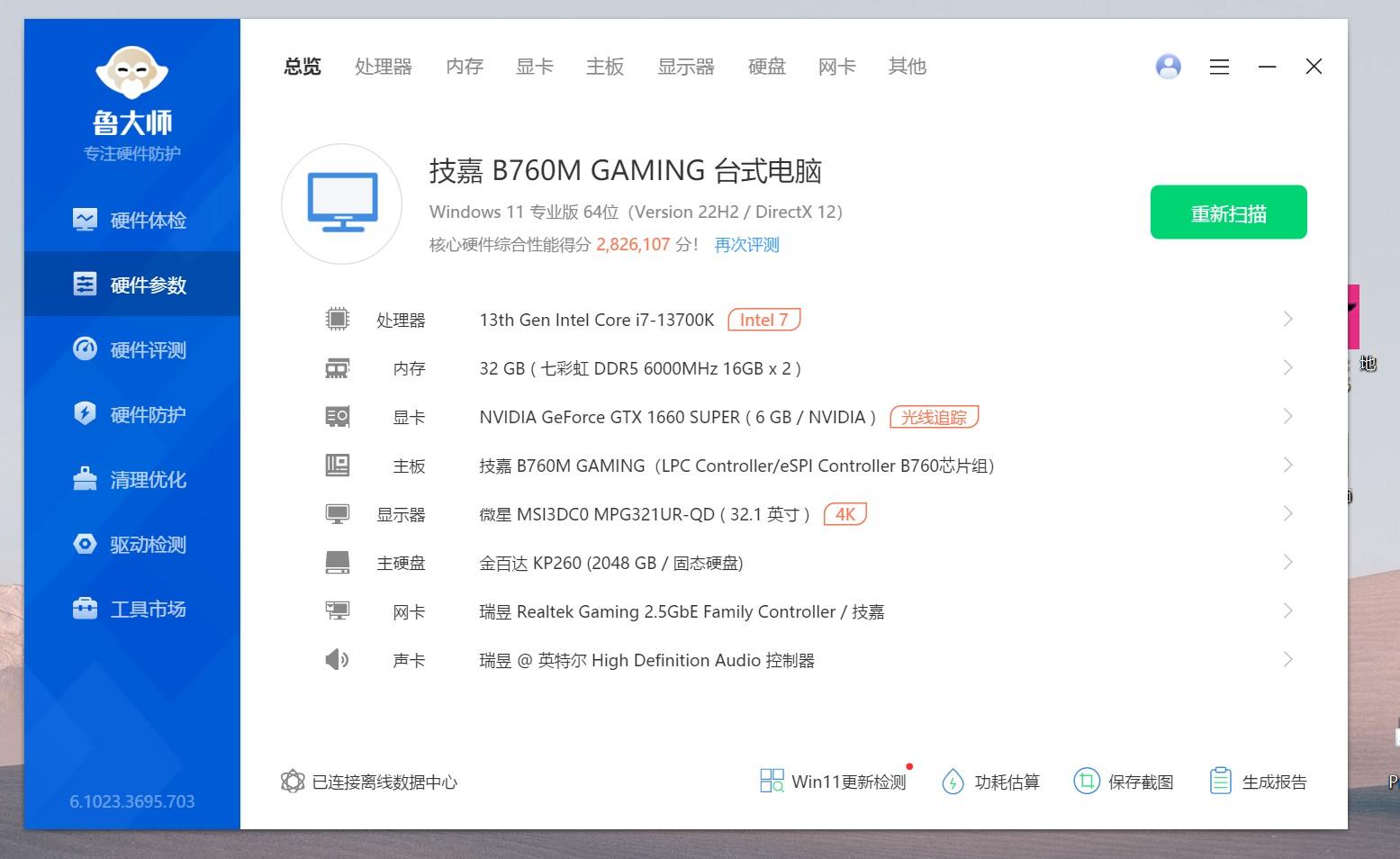1400x859 pixels.
Task: Switch to the 硬盘 tab
Action: 767,67
